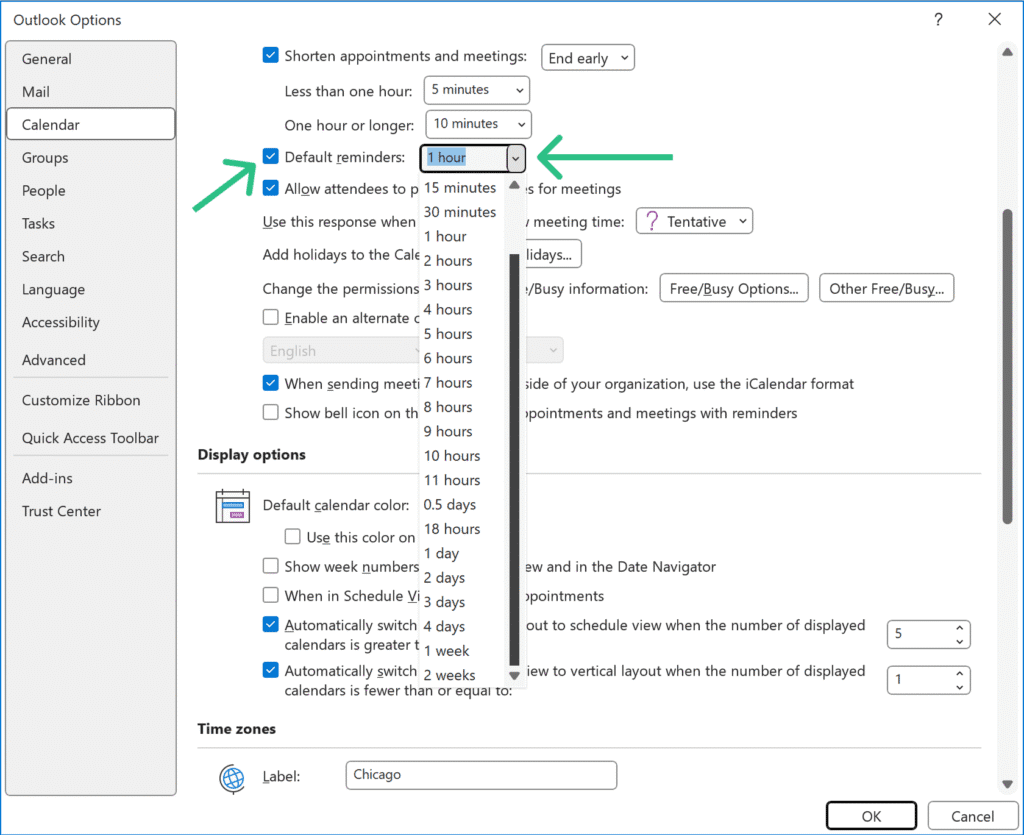
Task: Open the End early dropdown
Action: (x=588, y=58)
